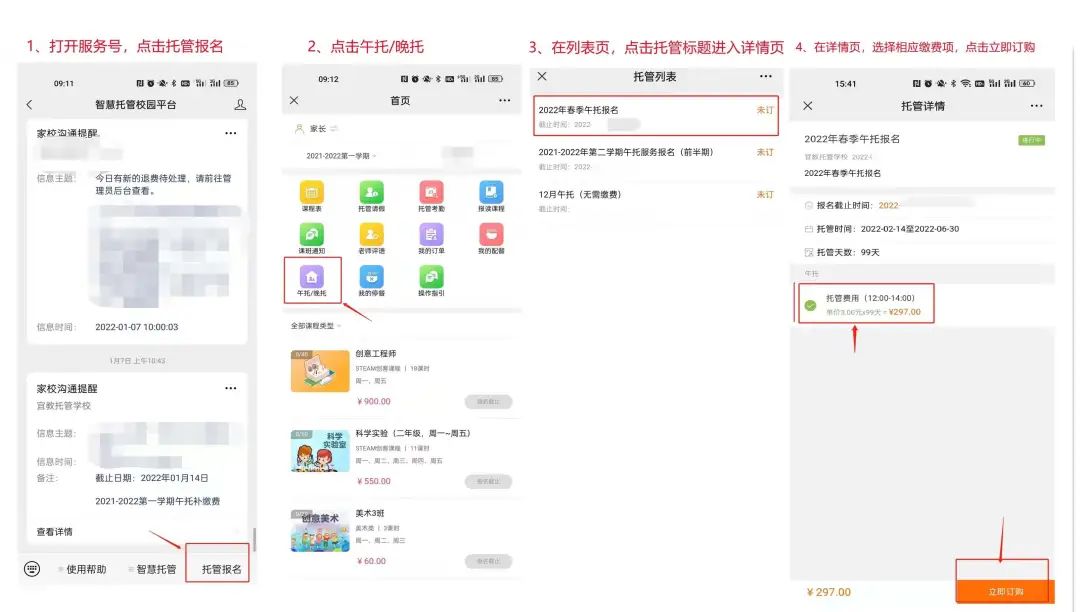Tap the keyboard icon in bottom bar
This screenshot has height=612, width=1080.
32,569
